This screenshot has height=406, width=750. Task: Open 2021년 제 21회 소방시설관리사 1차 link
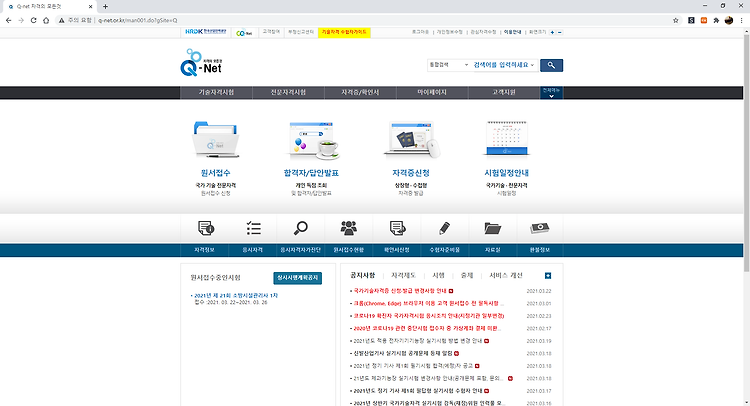(236, 296)
